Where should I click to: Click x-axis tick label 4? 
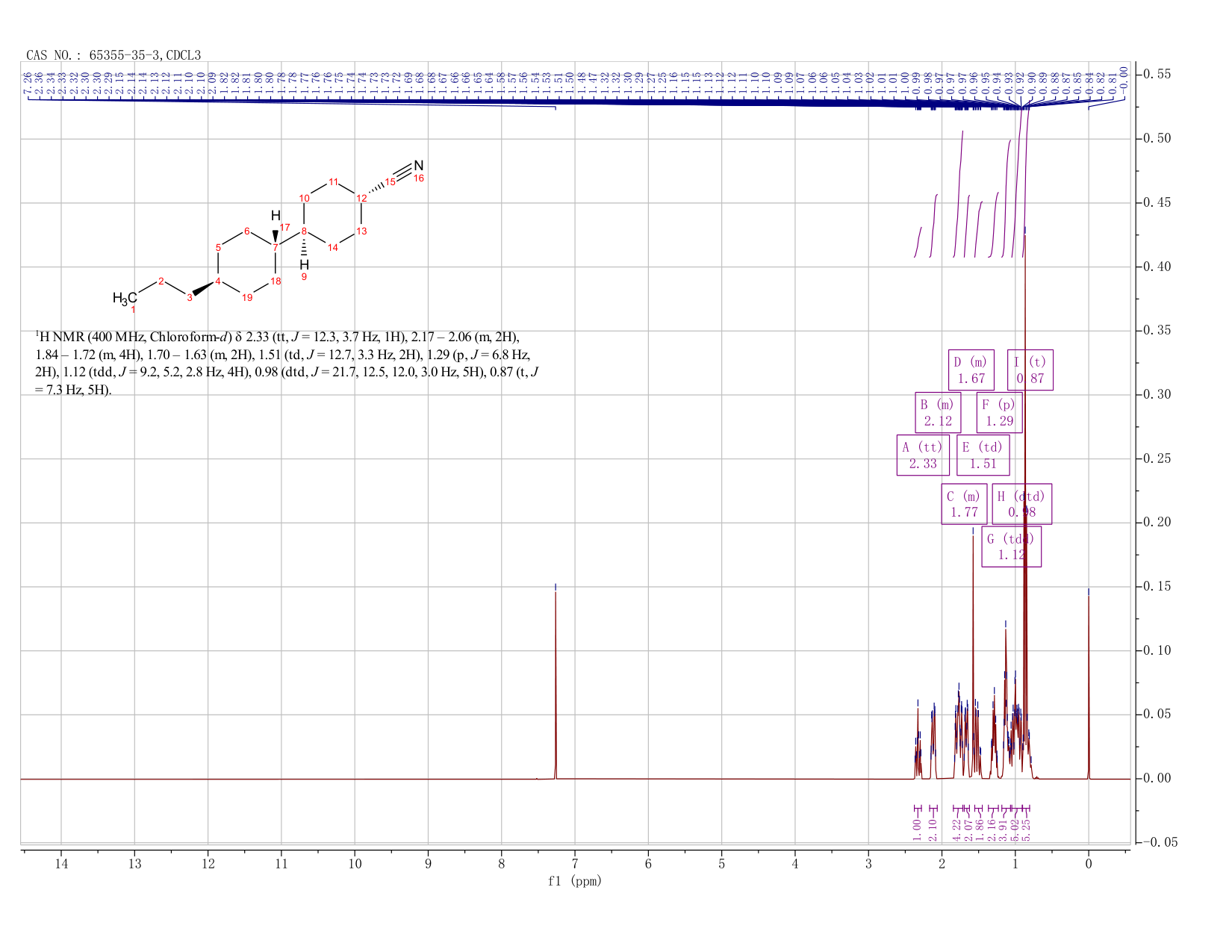pos(795,864)
